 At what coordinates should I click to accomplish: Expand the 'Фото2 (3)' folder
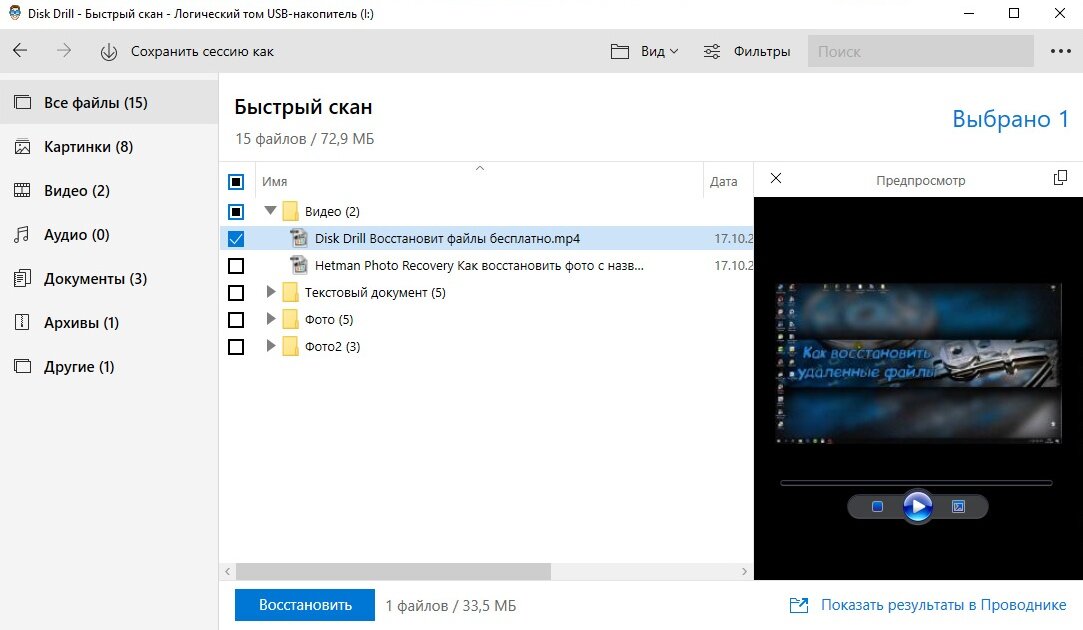click(271, 345)
